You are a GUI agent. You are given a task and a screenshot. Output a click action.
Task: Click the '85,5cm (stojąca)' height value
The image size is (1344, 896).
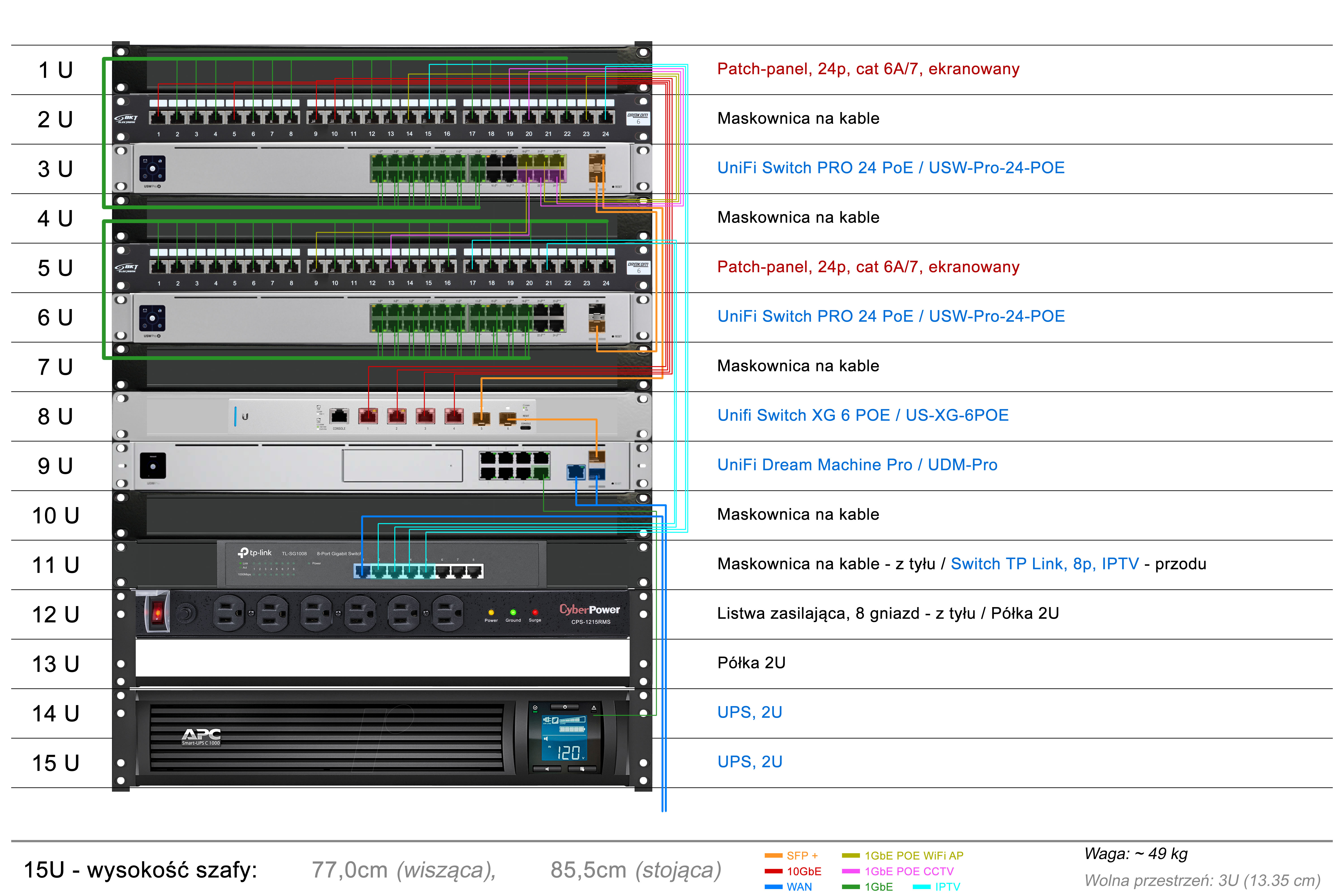(x=635, y=870)
